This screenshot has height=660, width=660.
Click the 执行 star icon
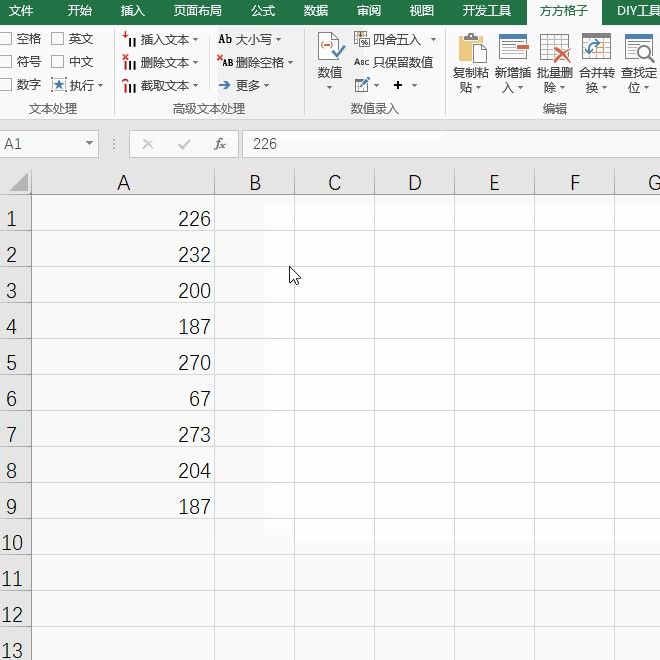pyautogui.click(x=59, y=85)
